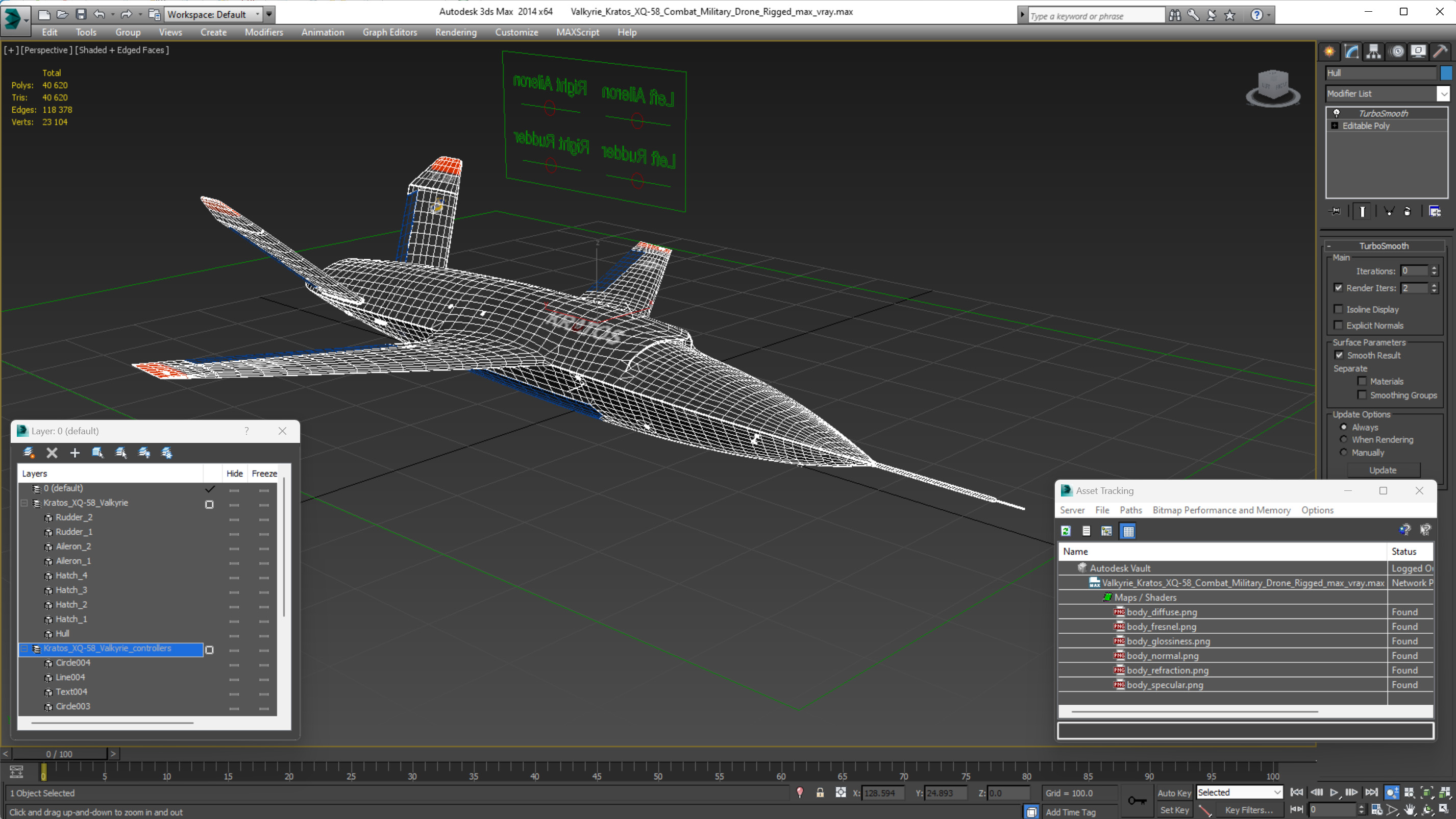Enable Separate by Materials checkbox
1456x819 pixels.
[1362, 381]
